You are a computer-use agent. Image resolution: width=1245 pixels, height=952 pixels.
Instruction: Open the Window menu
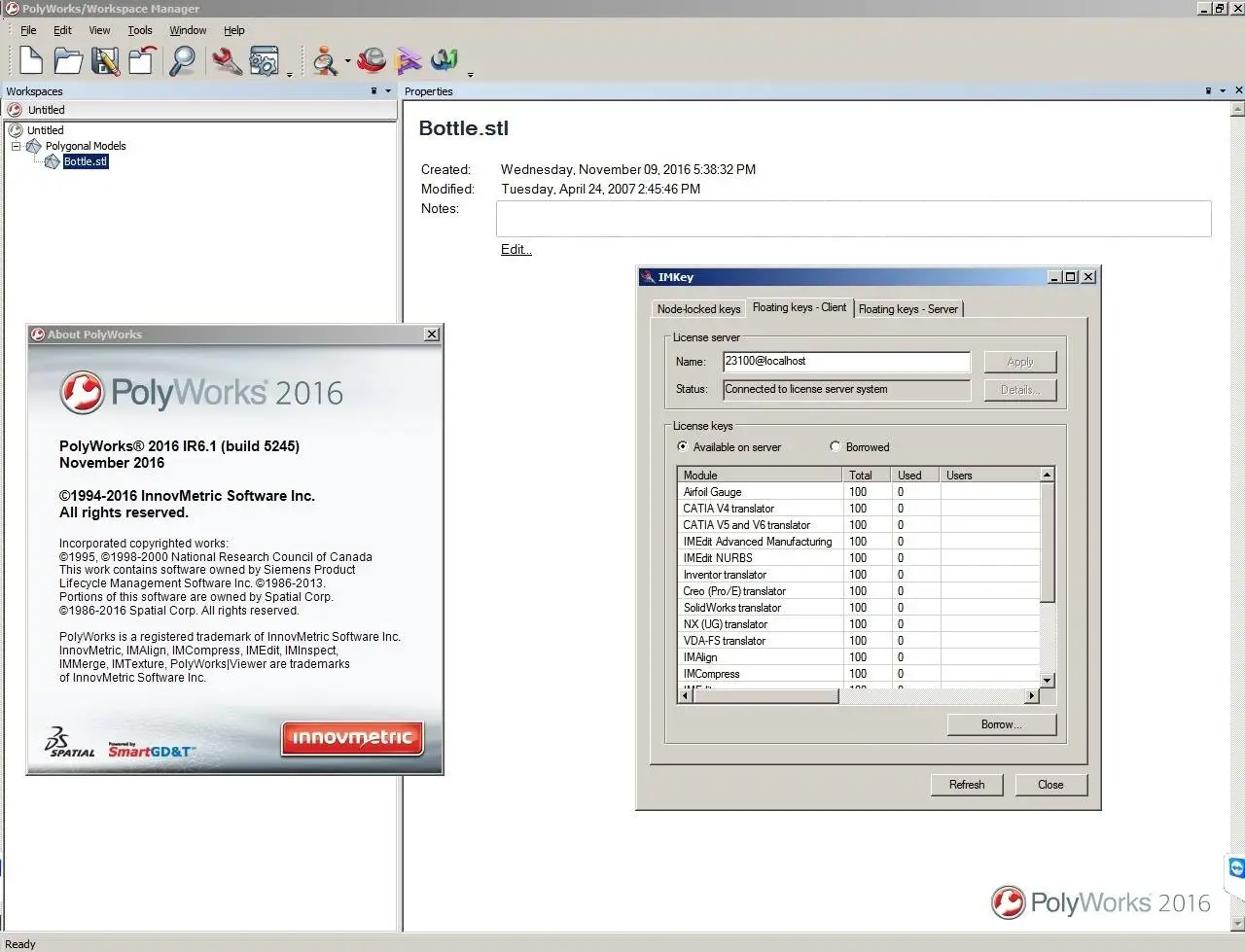click(188, 30)
